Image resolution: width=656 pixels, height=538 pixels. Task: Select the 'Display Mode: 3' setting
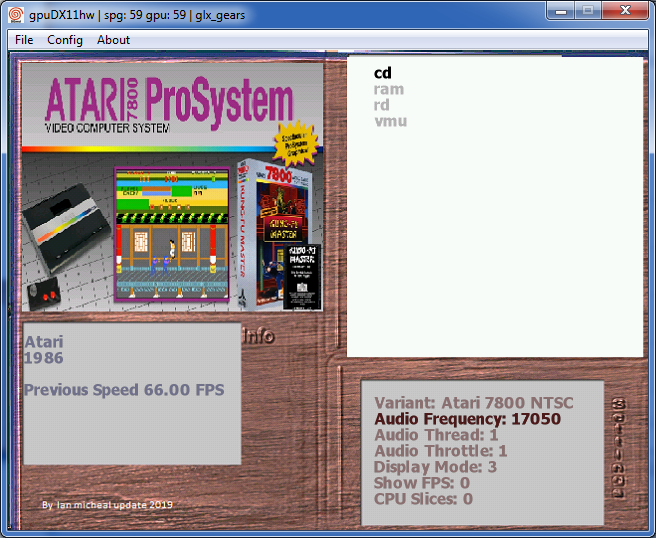(x=435, y=467)
